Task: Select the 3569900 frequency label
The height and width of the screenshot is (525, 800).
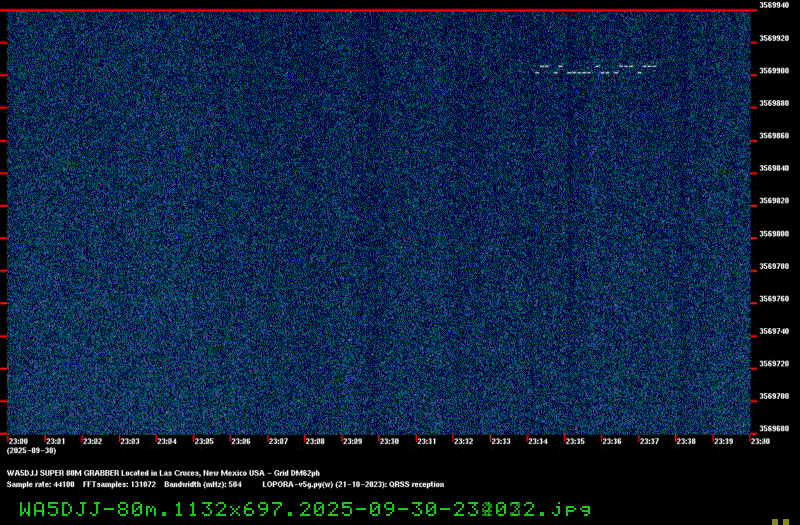Action: 774,71
